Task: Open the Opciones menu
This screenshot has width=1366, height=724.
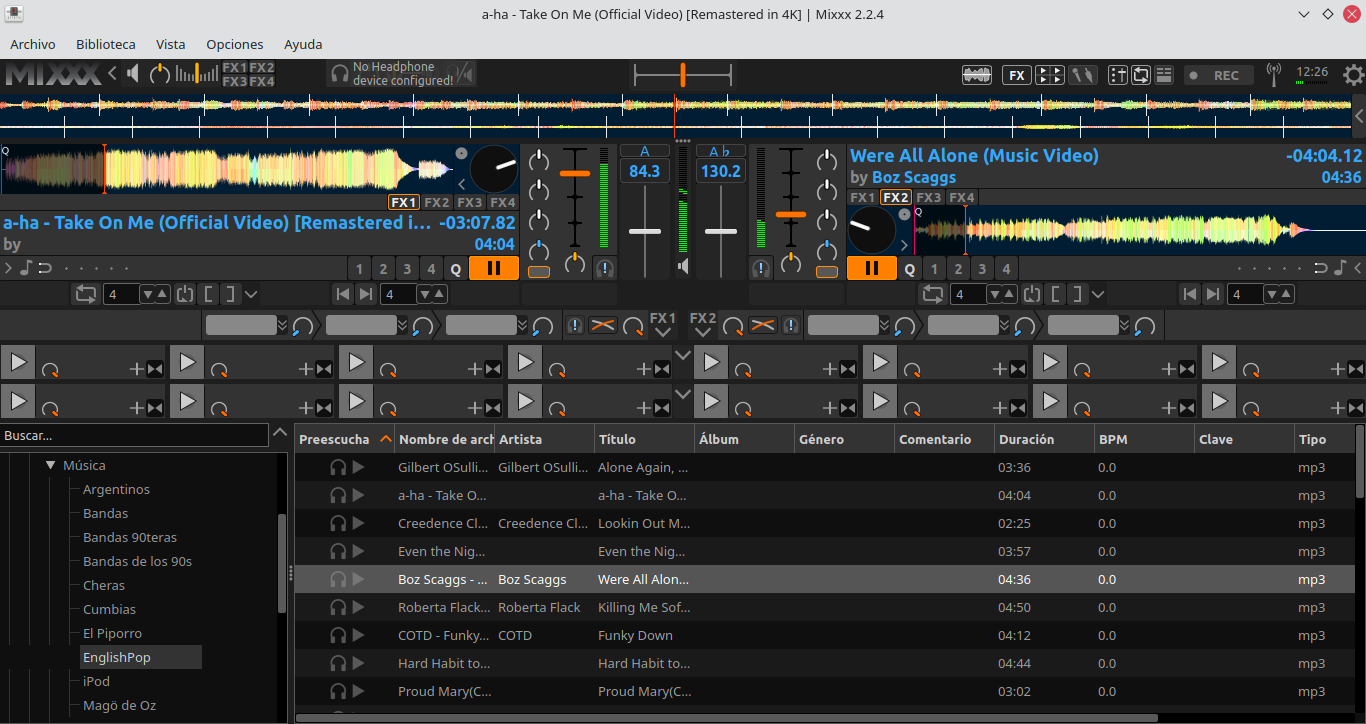Action: [235, 44]
